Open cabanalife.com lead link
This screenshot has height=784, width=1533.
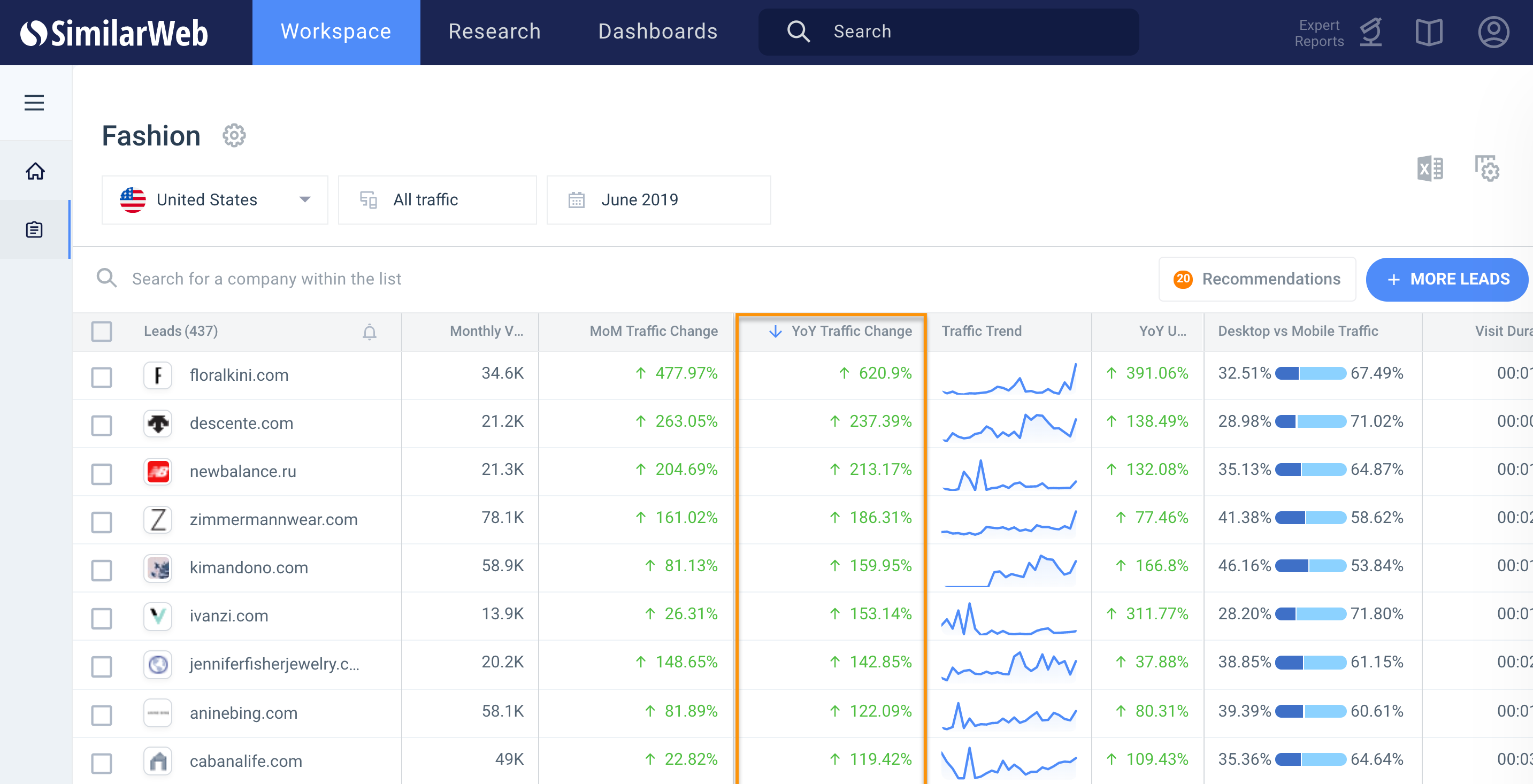click(x=246, y=762)
